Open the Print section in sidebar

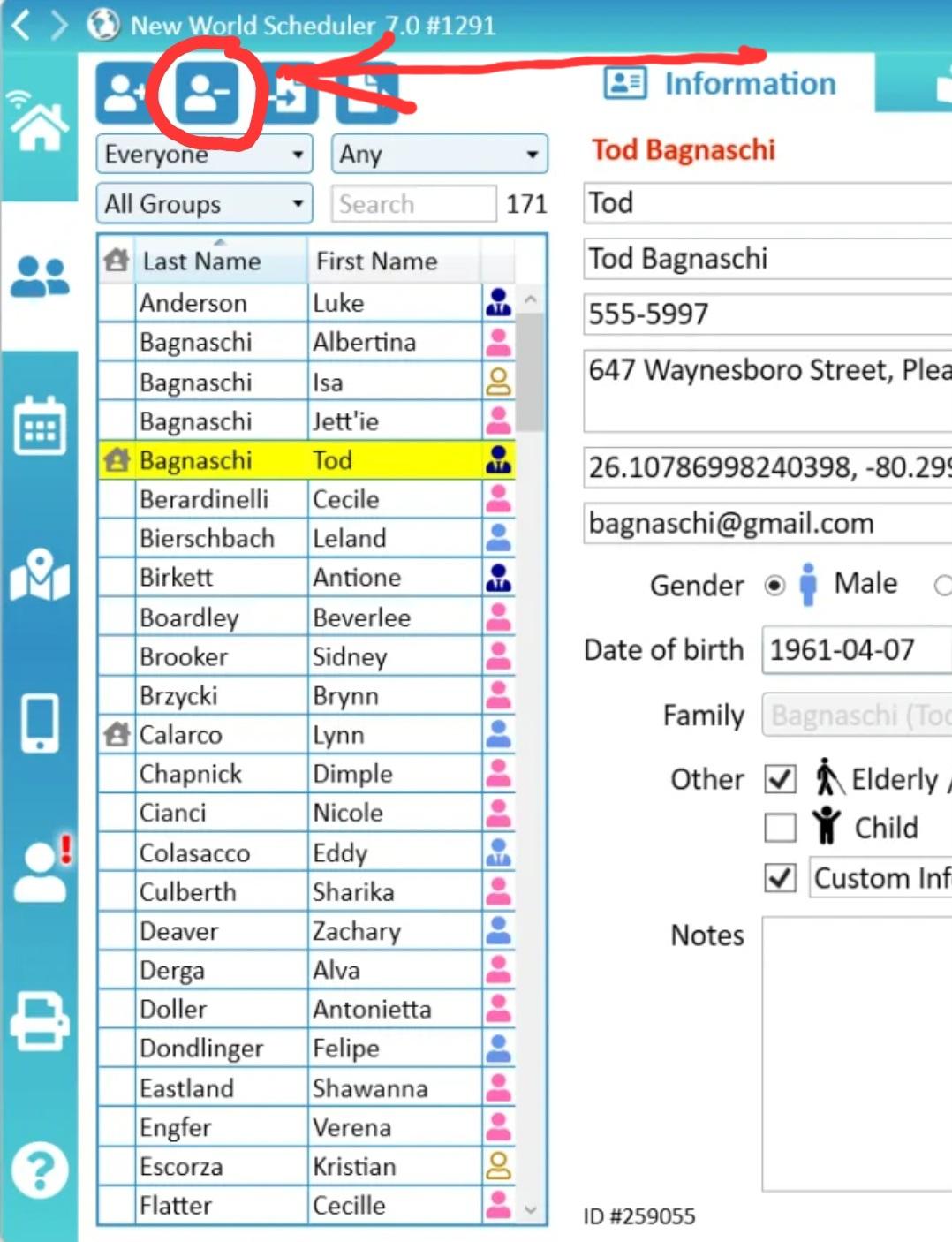(39, 1021)
